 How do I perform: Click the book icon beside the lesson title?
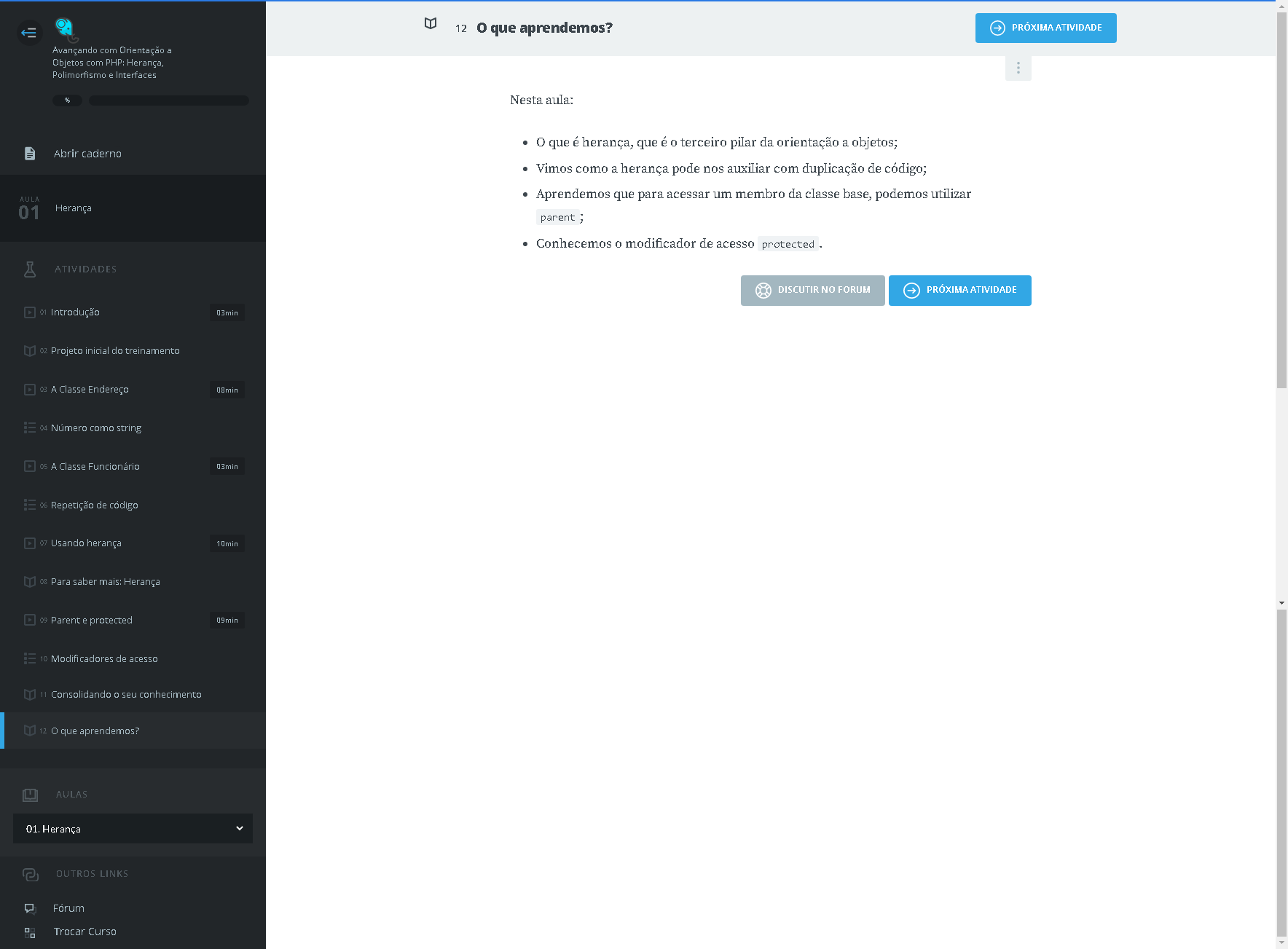pyautogui.click(x=431, y=24)
